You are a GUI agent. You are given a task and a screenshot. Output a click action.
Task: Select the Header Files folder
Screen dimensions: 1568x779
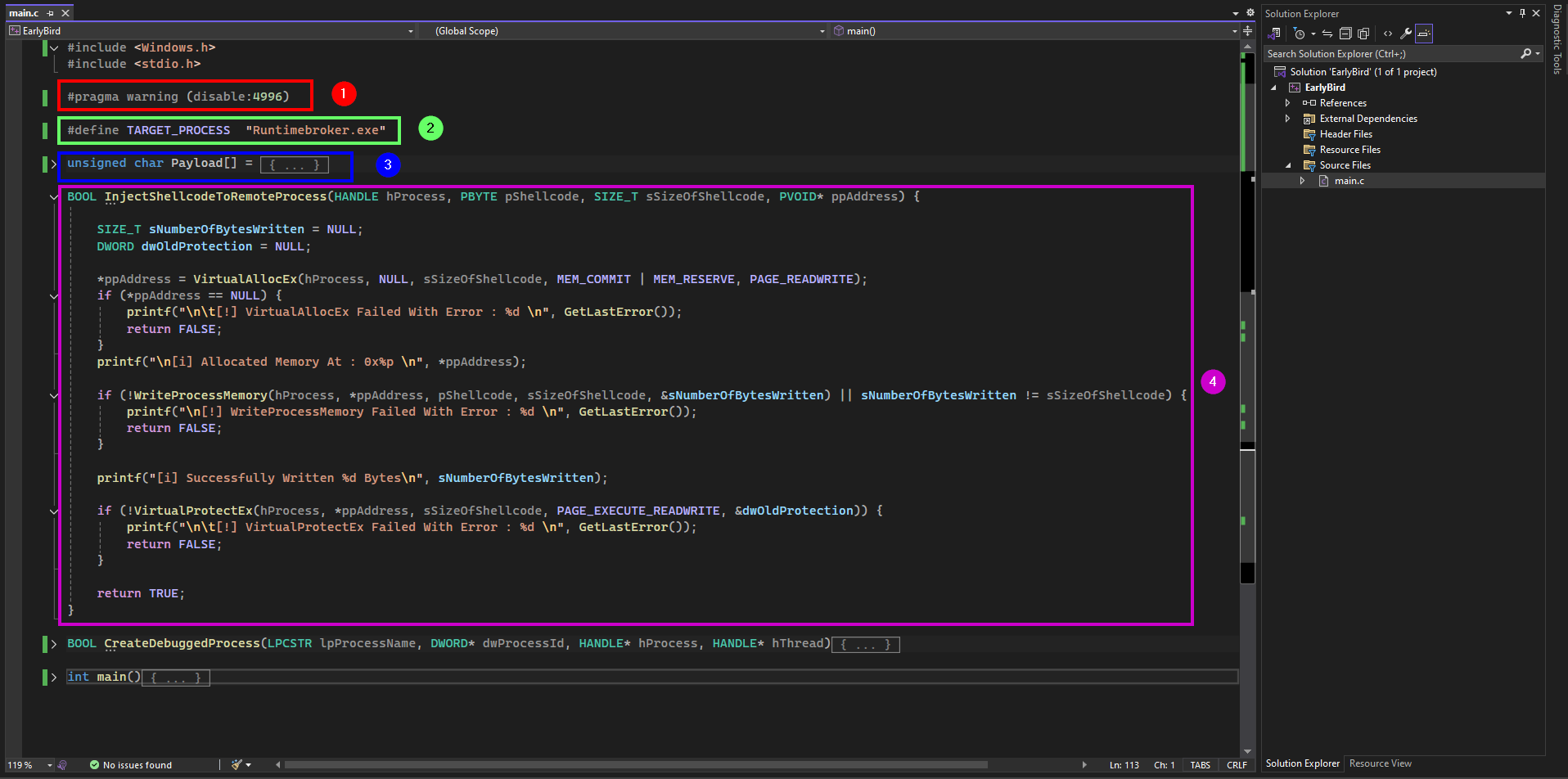click(x=1345, y=134)
